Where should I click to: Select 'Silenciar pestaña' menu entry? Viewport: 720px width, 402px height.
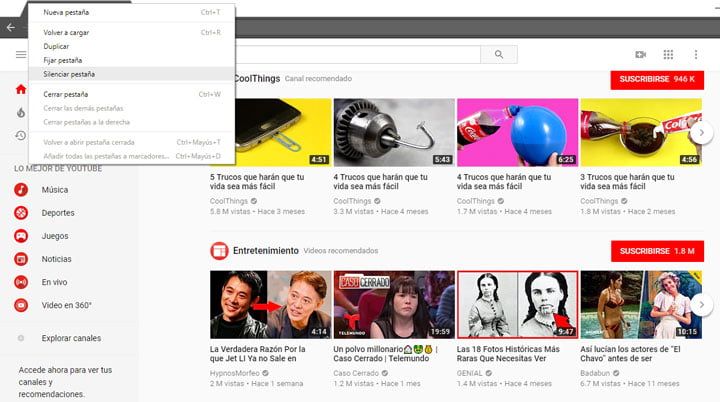click(132, 74)
